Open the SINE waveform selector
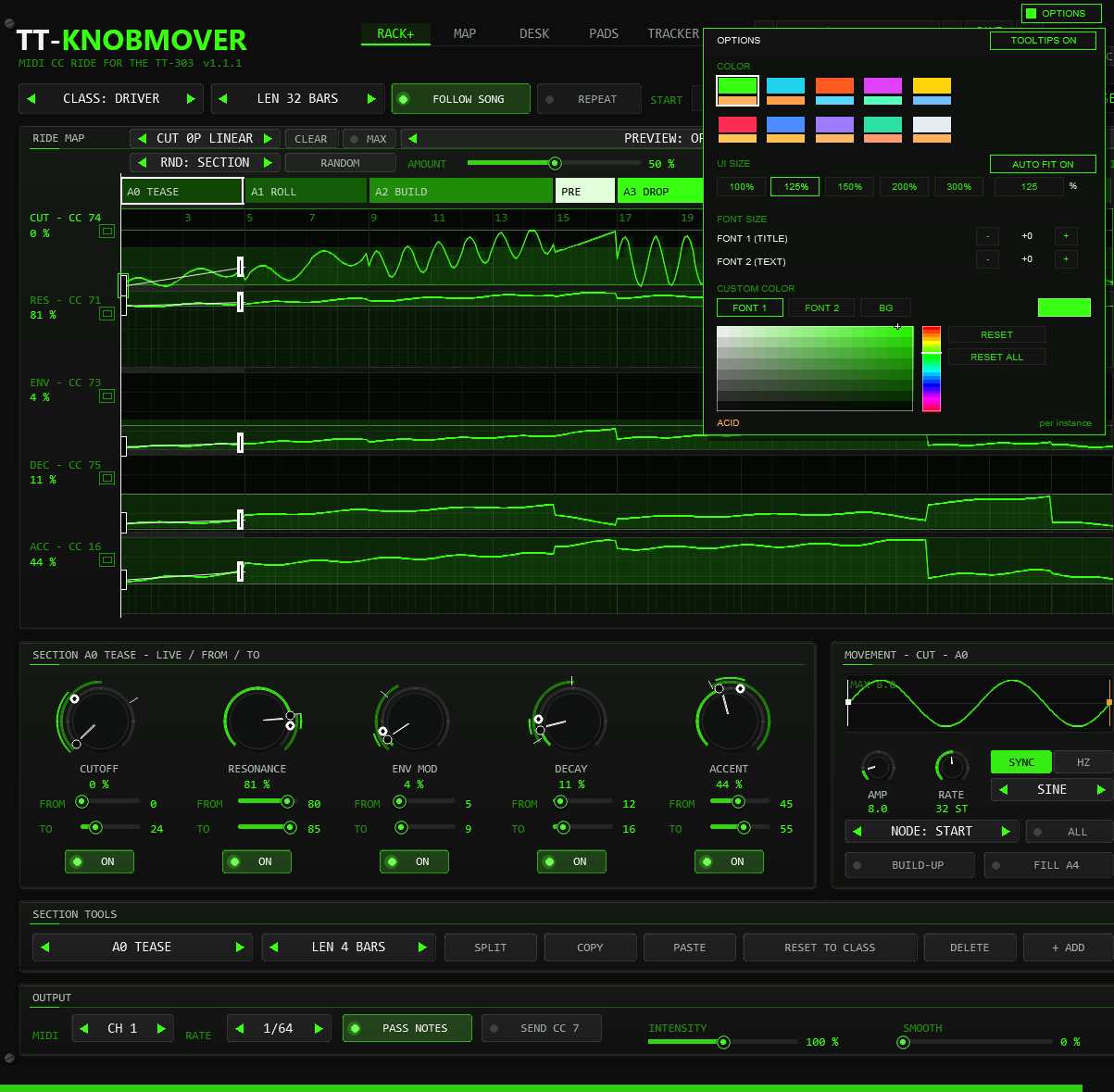 click(x=1052, y=790)
